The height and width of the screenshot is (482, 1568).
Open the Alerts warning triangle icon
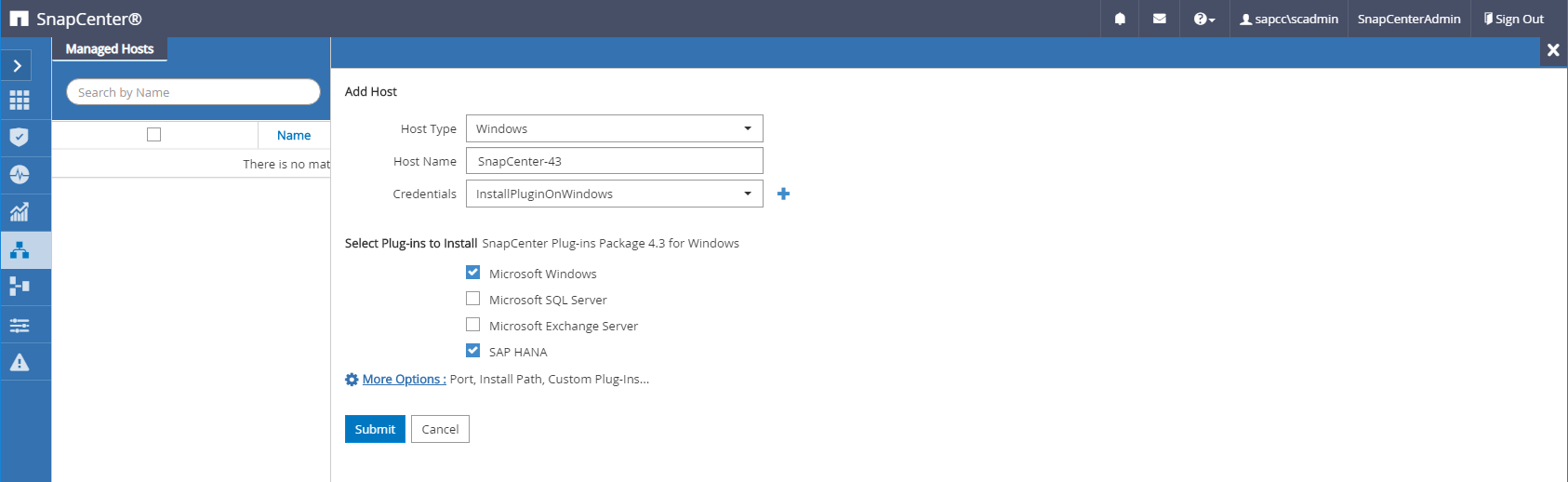click(x=20, y=362)
